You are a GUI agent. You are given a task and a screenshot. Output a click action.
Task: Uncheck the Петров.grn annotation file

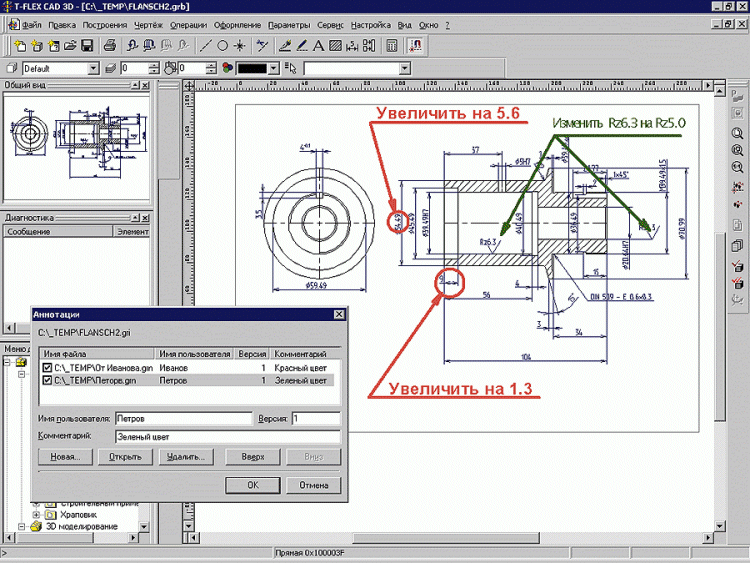47,380
